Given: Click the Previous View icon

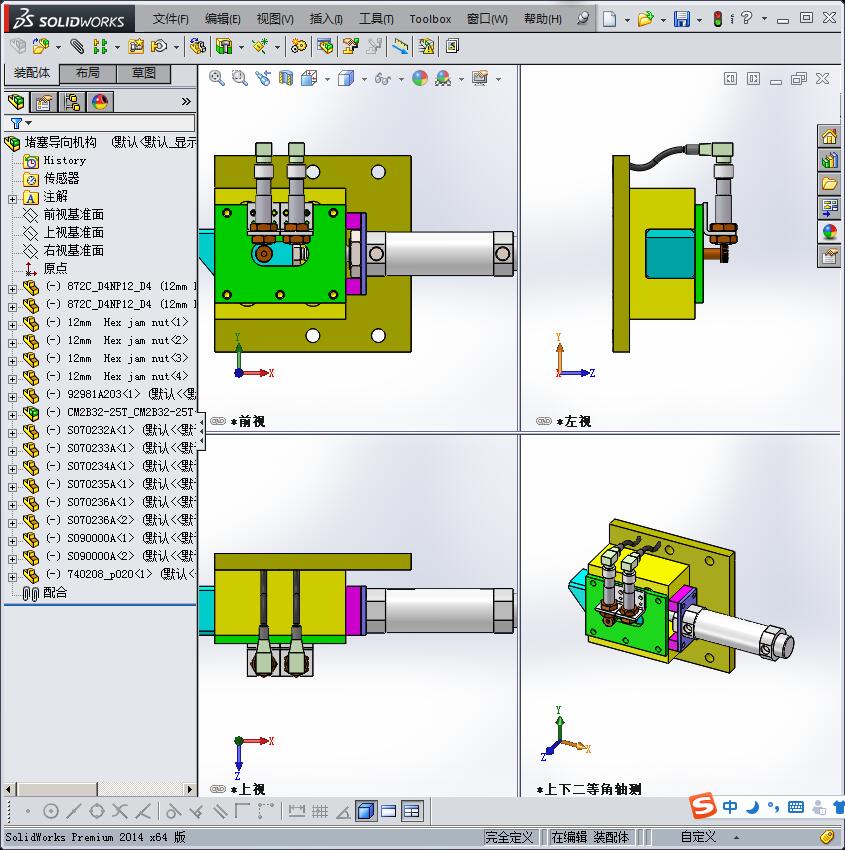Looking at the screenshot, I should coord(263,78).
